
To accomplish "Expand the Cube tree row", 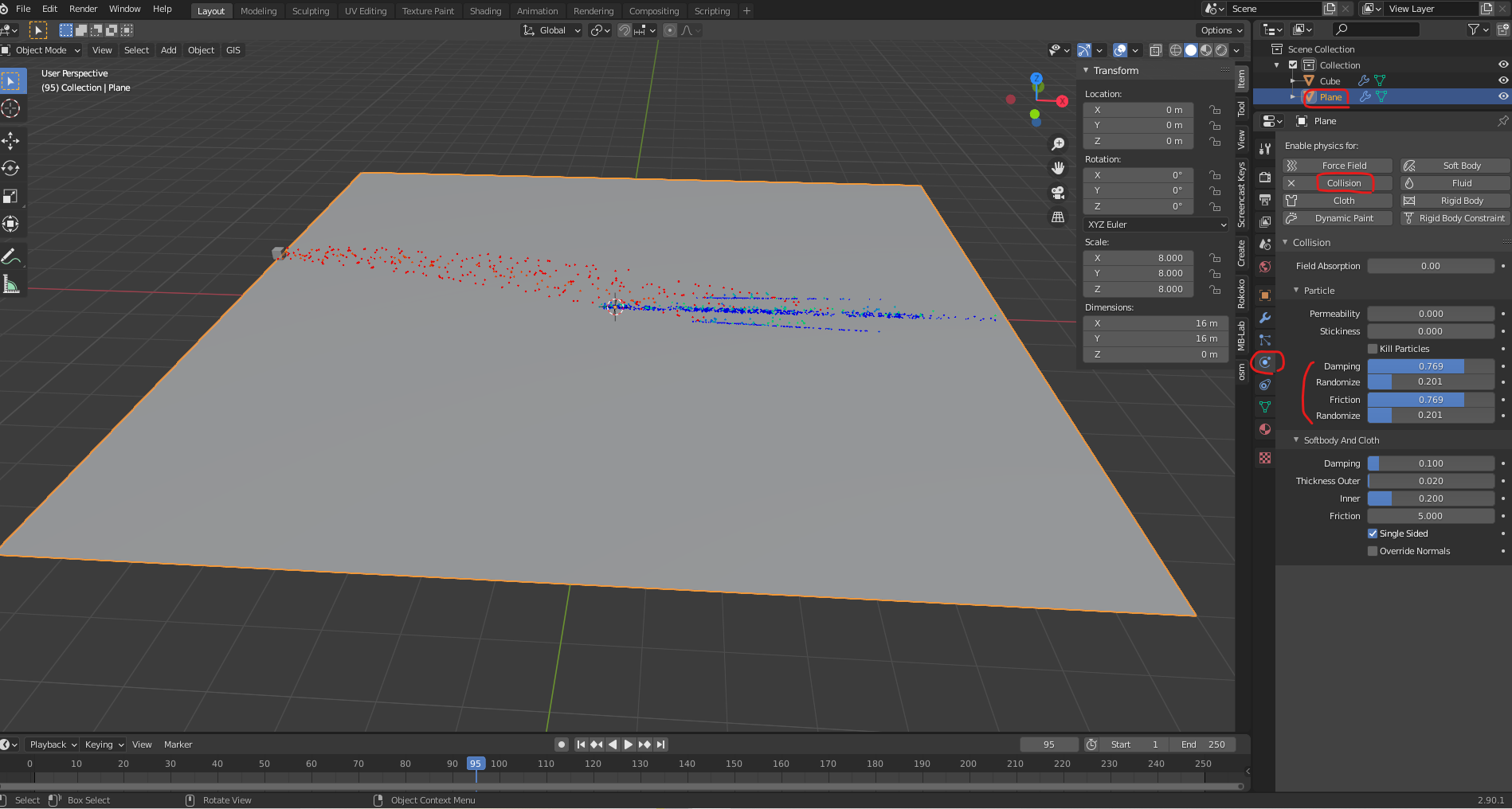I will (1293, 81).
